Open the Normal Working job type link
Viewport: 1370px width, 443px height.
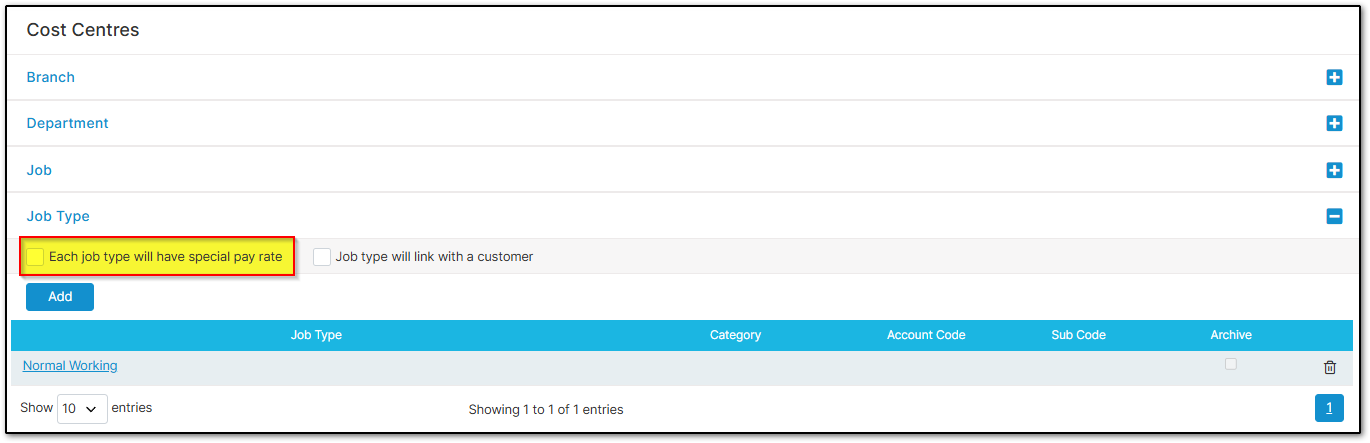click(70, 366)
